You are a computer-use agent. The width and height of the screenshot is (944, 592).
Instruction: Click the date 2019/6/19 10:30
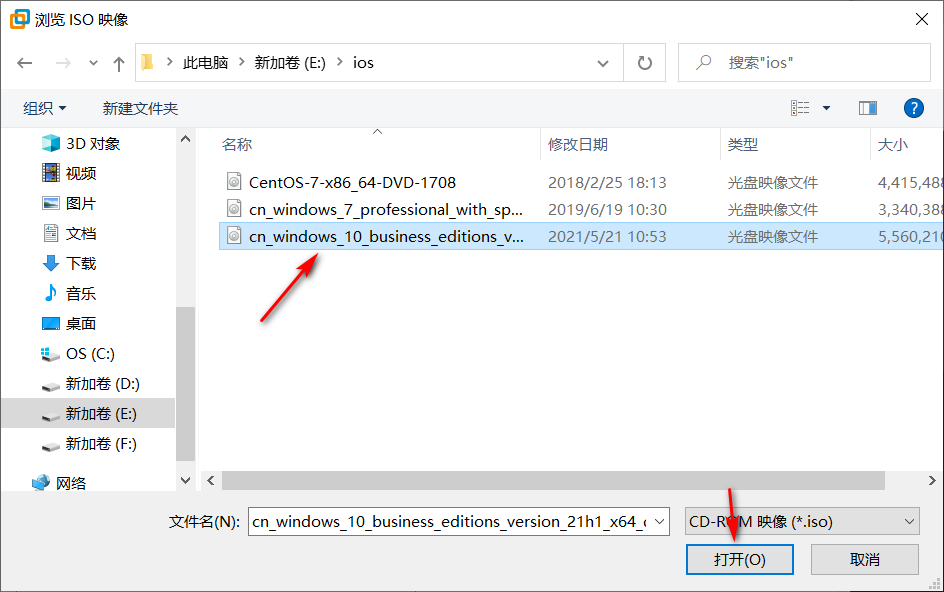pos(607,210)
